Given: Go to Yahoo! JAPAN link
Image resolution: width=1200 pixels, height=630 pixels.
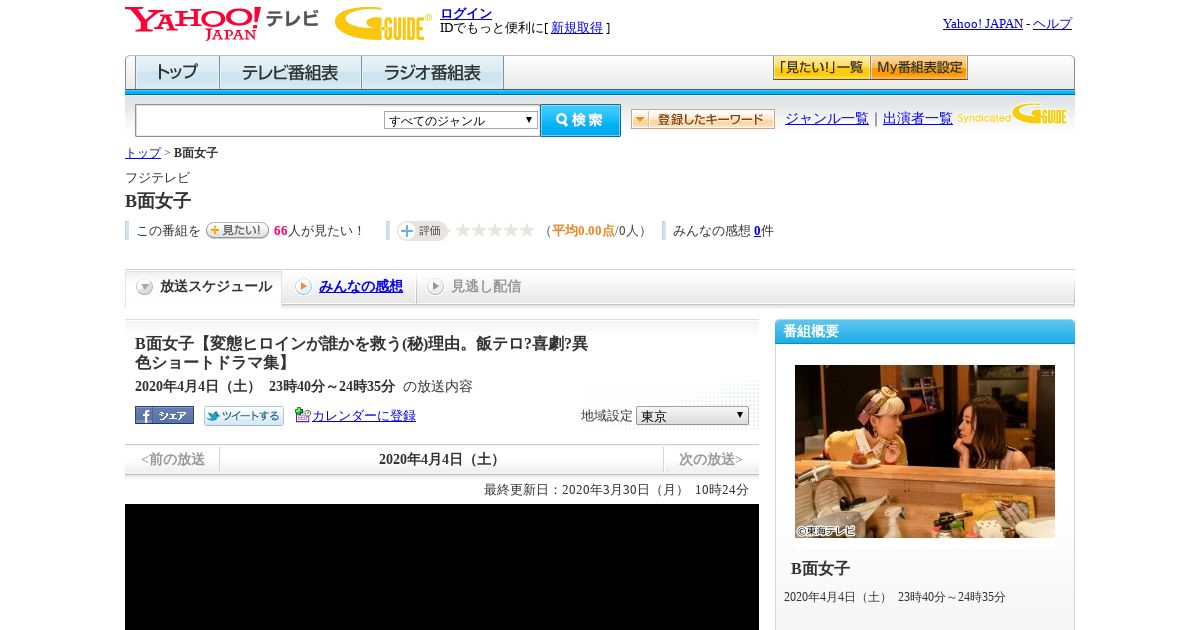Looking at the screenshot, I should [x=982, y=23].
